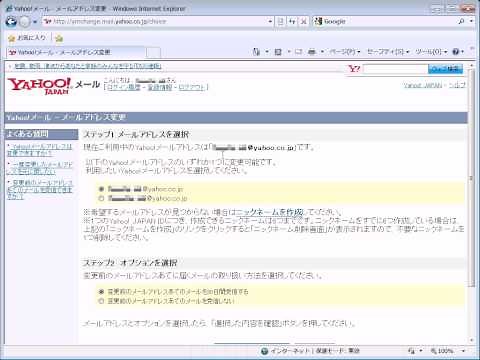The image size is (480, 360).
Task: Click the browser Forward arrow button
Action: point(25,22)
